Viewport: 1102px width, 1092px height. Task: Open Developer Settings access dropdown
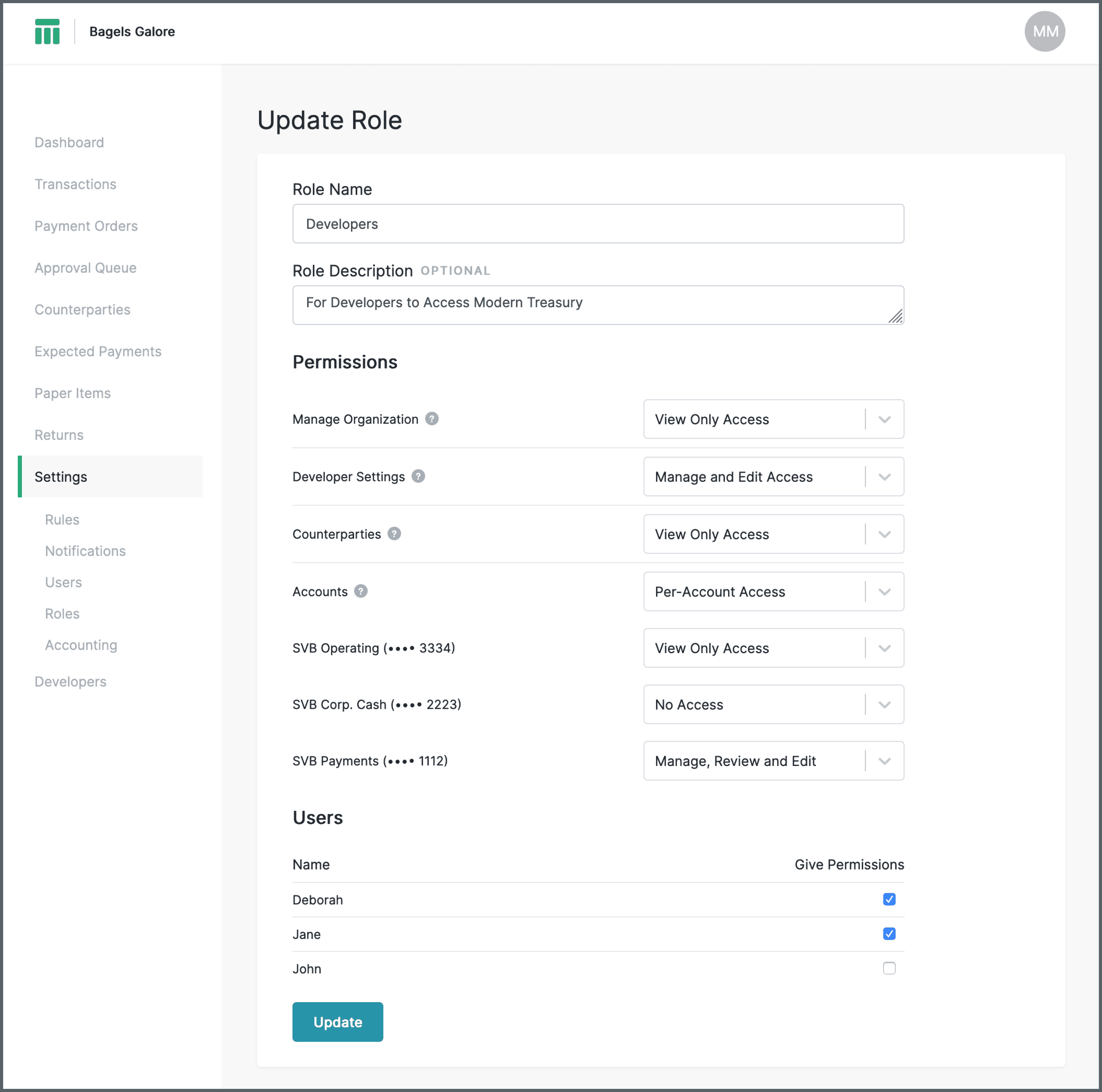pyautogui.click(x=773, y=477)
